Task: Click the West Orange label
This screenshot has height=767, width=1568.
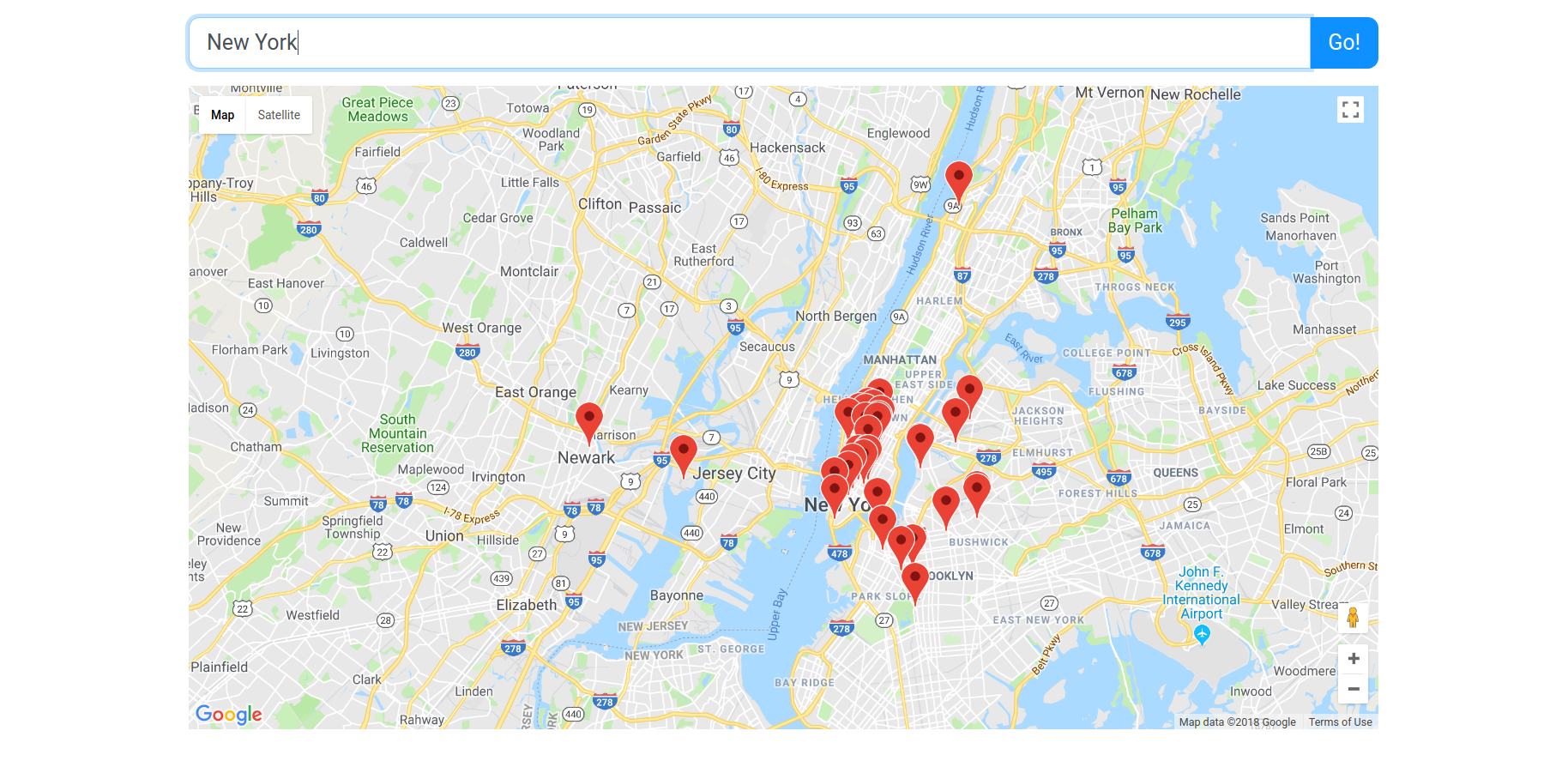Action: point(482,328)
